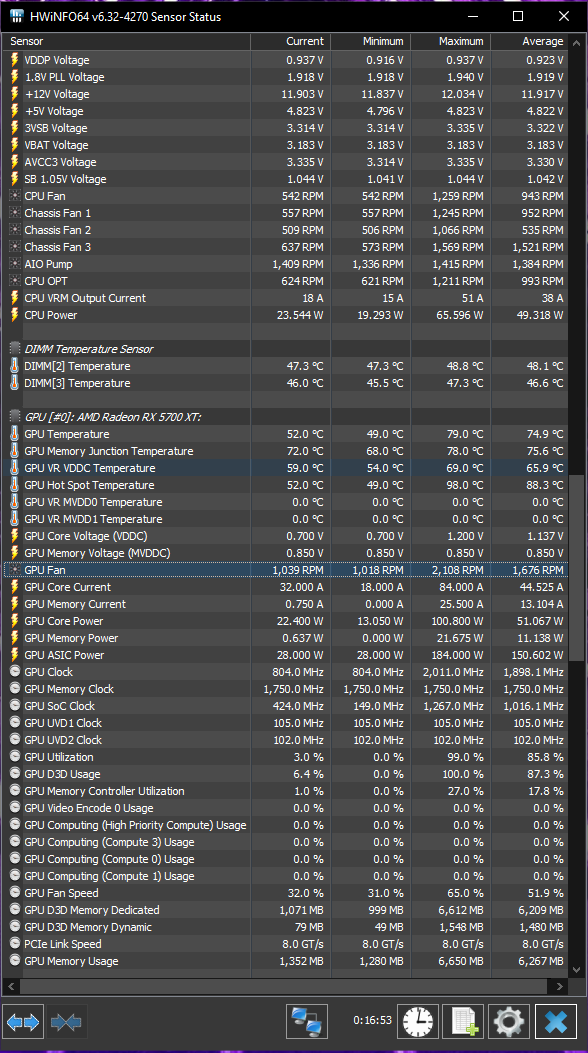Open sensor settings gear icon
Viewport: 588px width, 1053px height.
pos(509,1022)
